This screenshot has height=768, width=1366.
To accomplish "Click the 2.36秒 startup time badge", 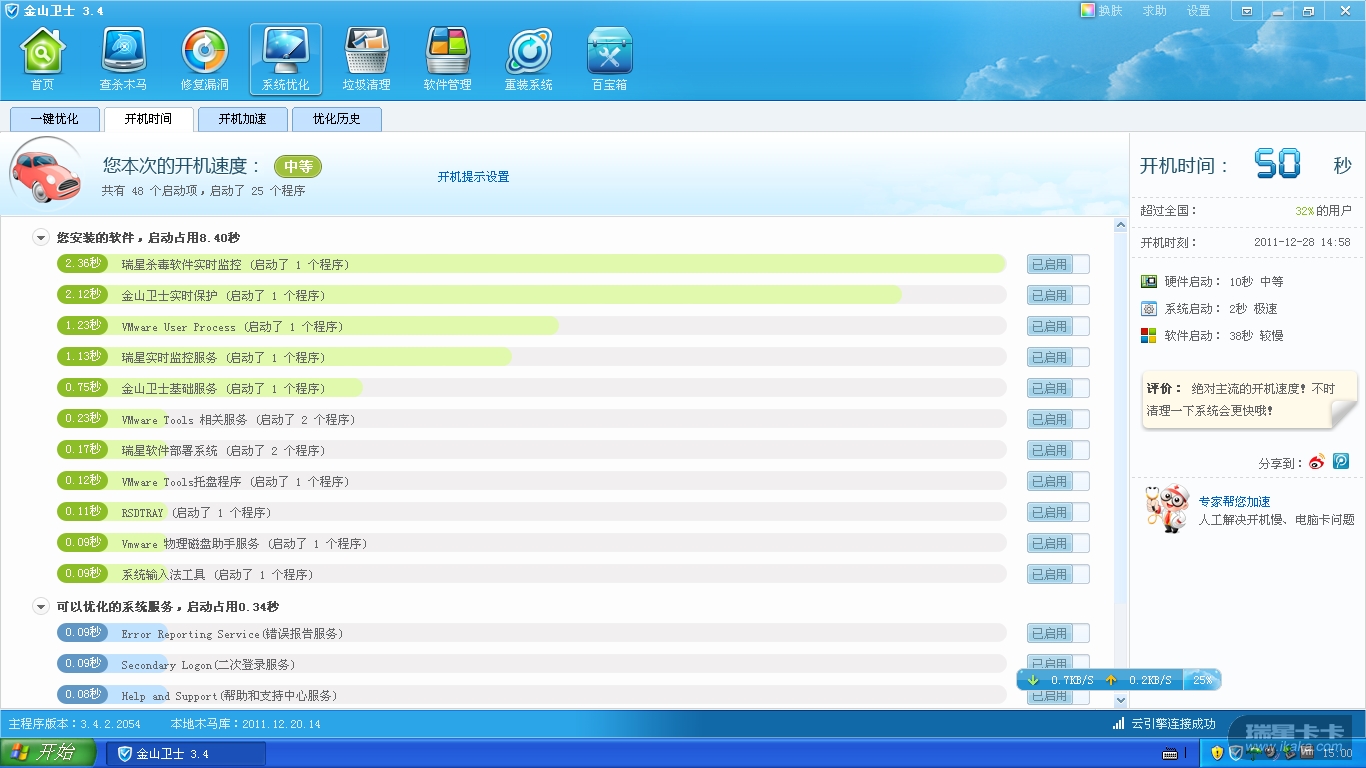I will click(82, 264).
